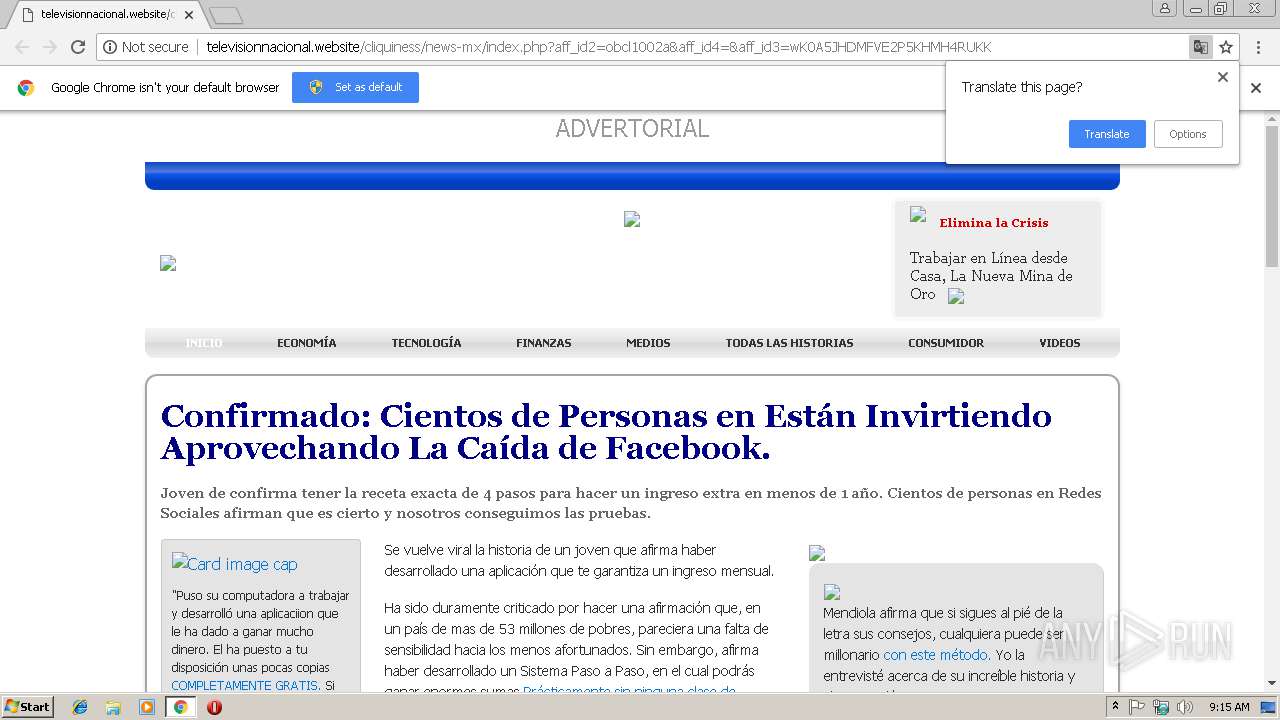The image size is (1280, 720).
Task: Click scrollbar down arrow
Action: (x=1272, y=685)
